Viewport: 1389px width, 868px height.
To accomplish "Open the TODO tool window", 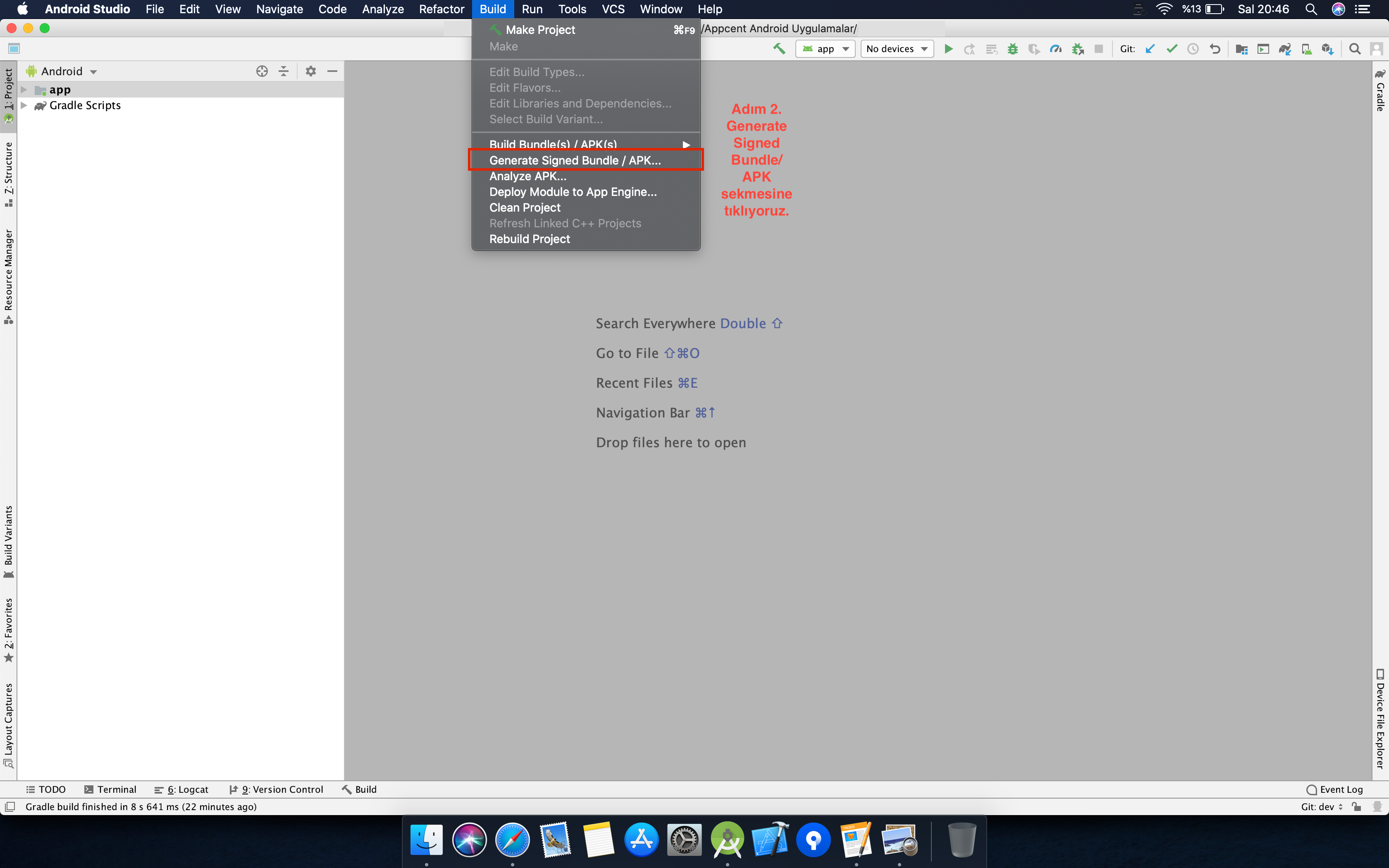I will tap(46, 789).
